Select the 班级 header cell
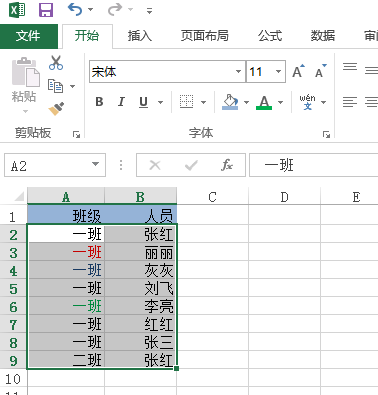The height and width of the screenshot is (395, 378). click(x=66, y=215)
